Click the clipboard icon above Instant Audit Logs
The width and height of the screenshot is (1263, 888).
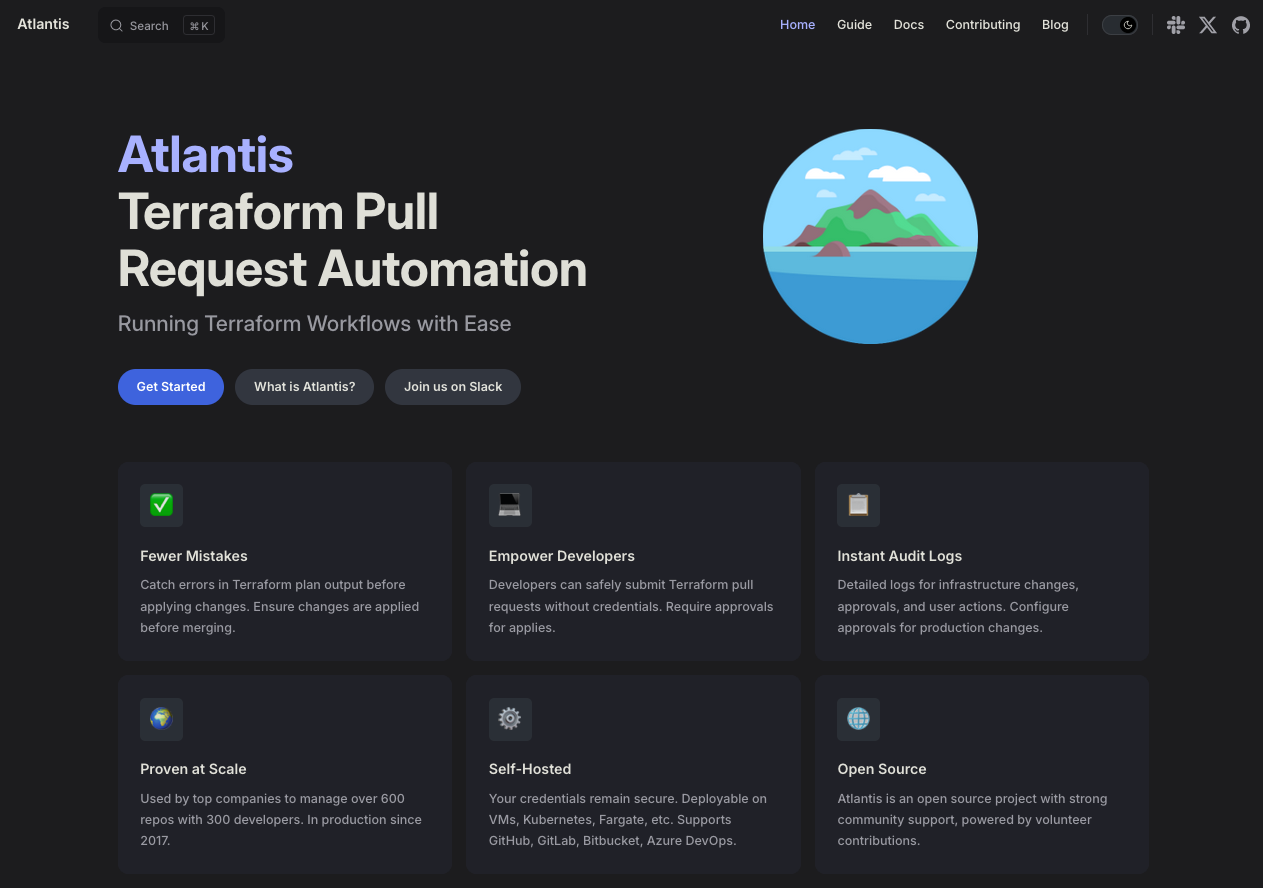pyautogui.click(x=858, y=505)
